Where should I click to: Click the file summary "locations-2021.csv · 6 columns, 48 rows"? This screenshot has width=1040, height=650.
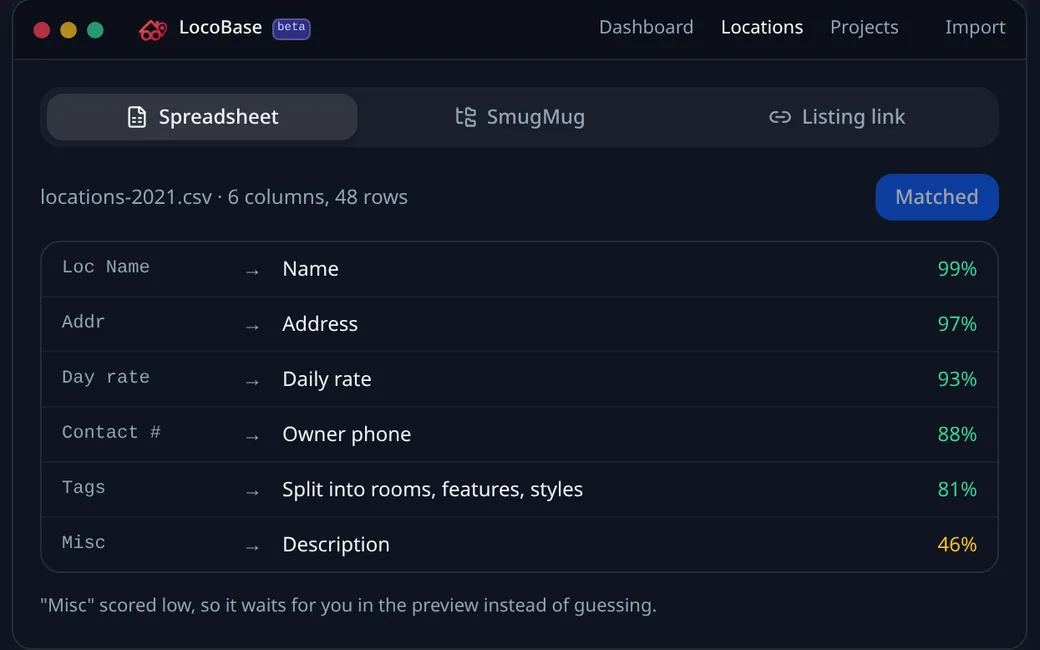[x=224, y=197]
